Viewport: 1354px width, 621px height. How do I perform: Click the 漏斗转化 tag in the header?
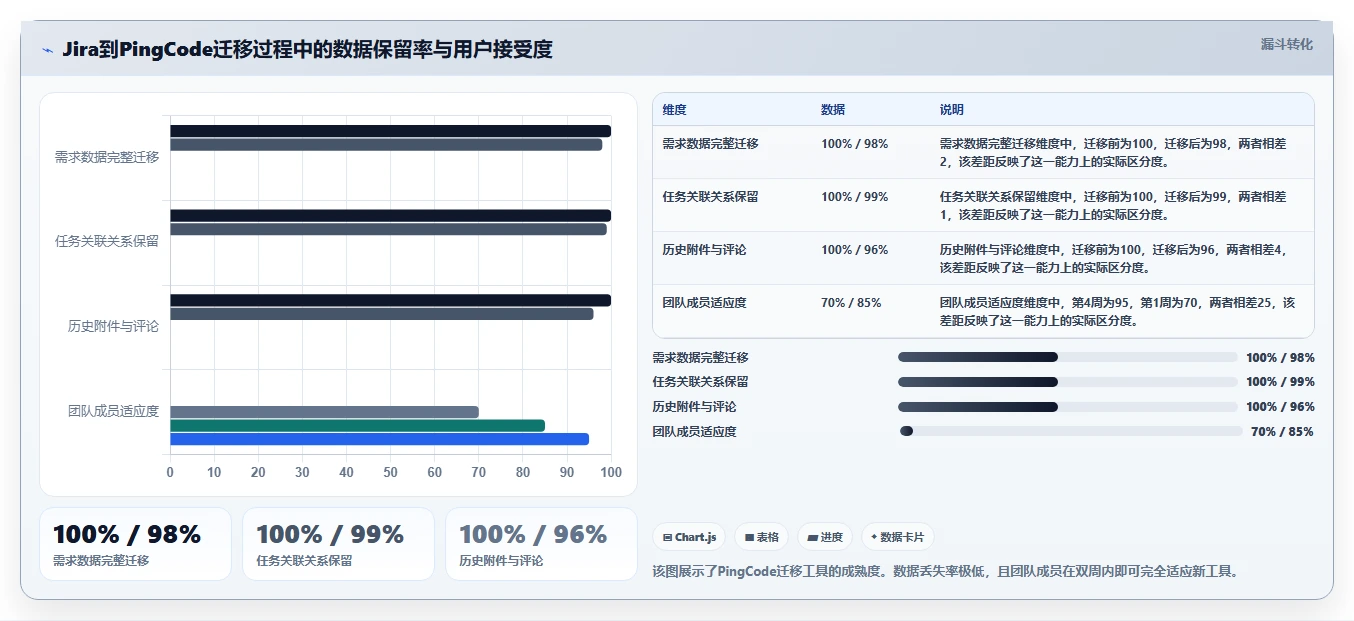point(1286,44)
